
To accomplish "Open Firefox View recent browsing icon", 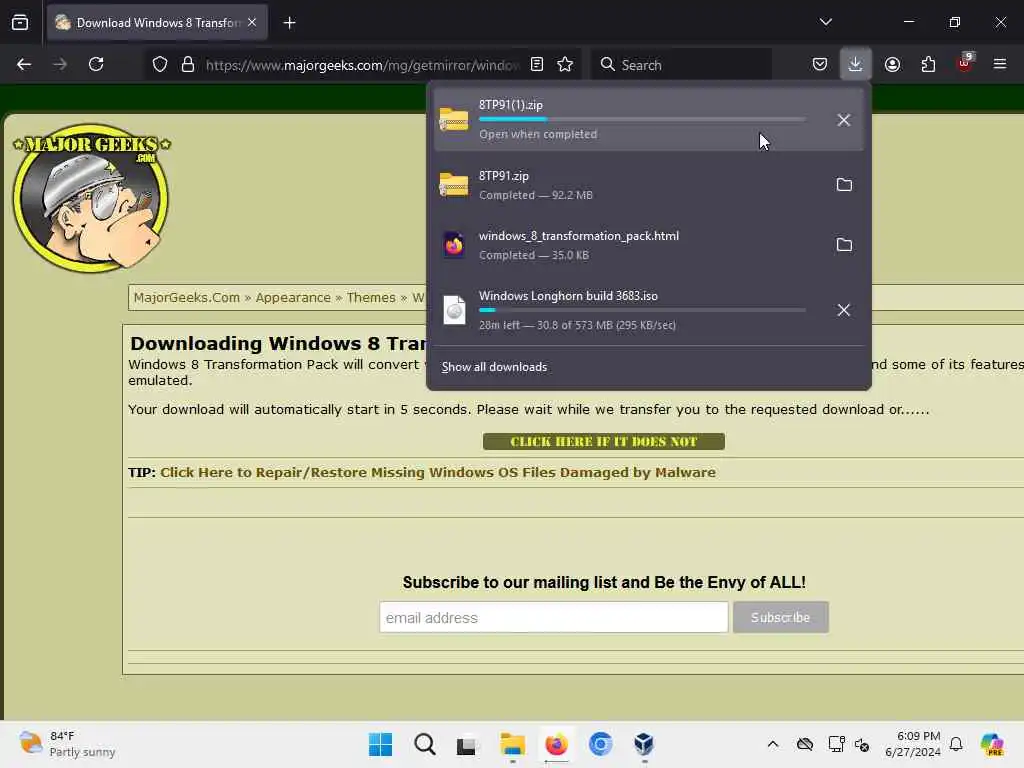I will pyautogui.click(x=20, y=22).
